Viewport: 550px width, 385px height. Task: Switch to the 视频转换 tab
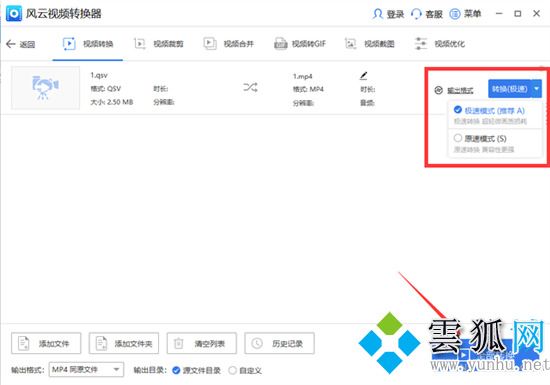(88, 44)
